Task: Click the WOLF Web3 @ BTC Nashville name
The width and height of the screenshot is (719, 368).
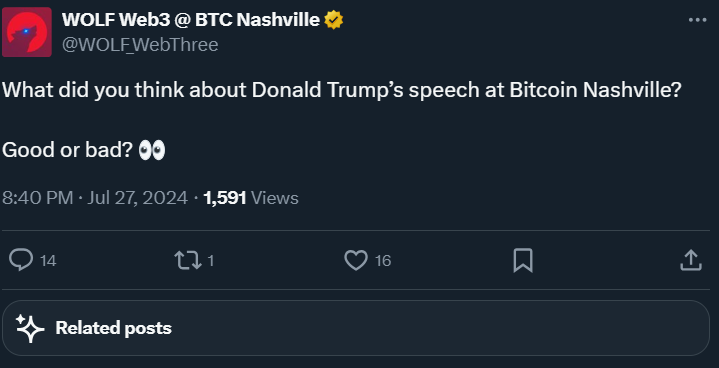Action: tap(191, 19)
